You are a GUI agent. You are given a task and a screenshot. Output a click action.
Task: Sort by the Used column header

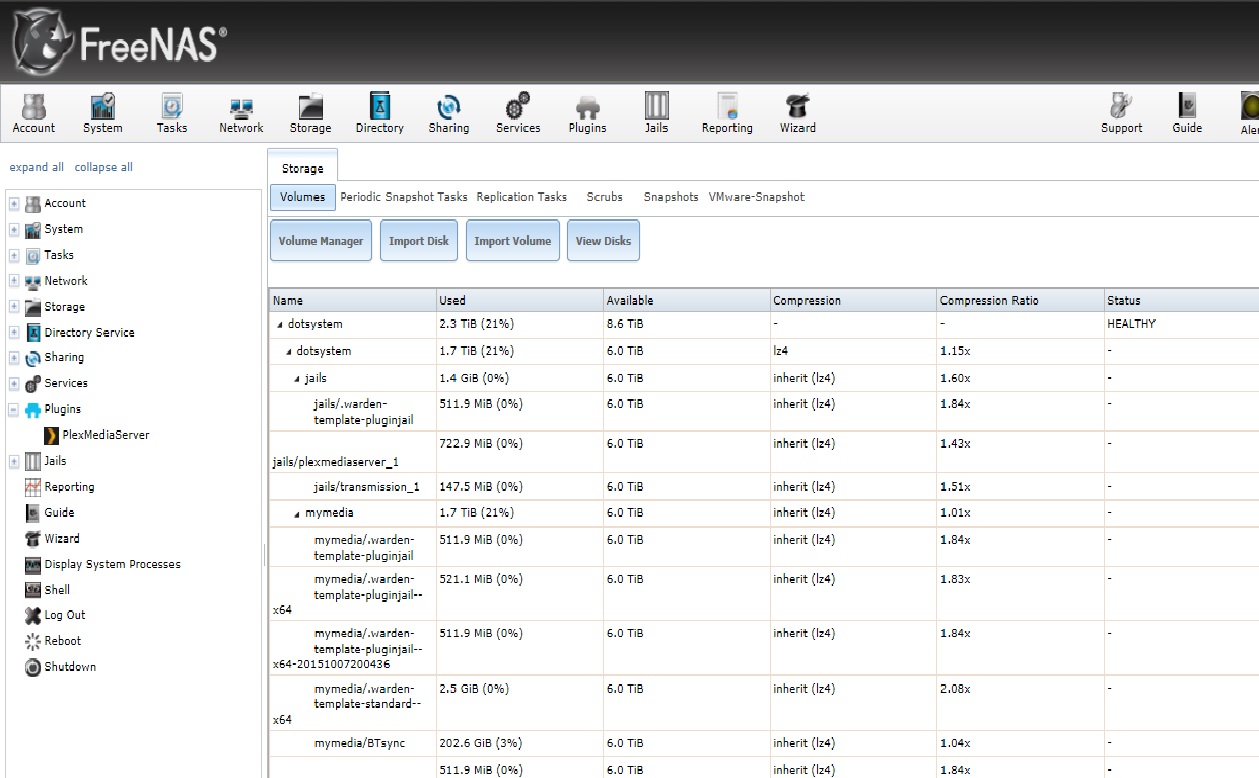pos(519,300)
